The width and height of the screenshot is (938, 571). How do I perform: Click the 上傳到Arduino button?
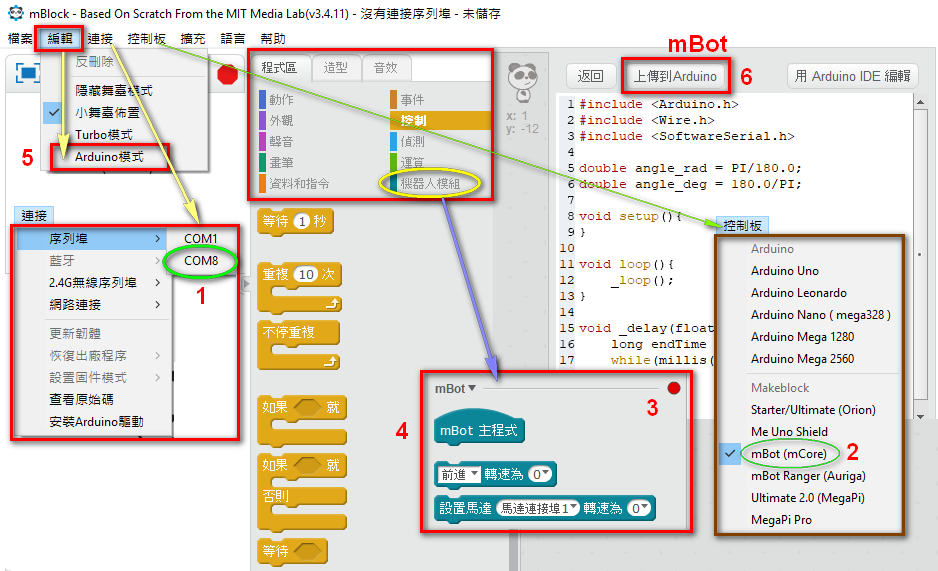pos(674,76)
